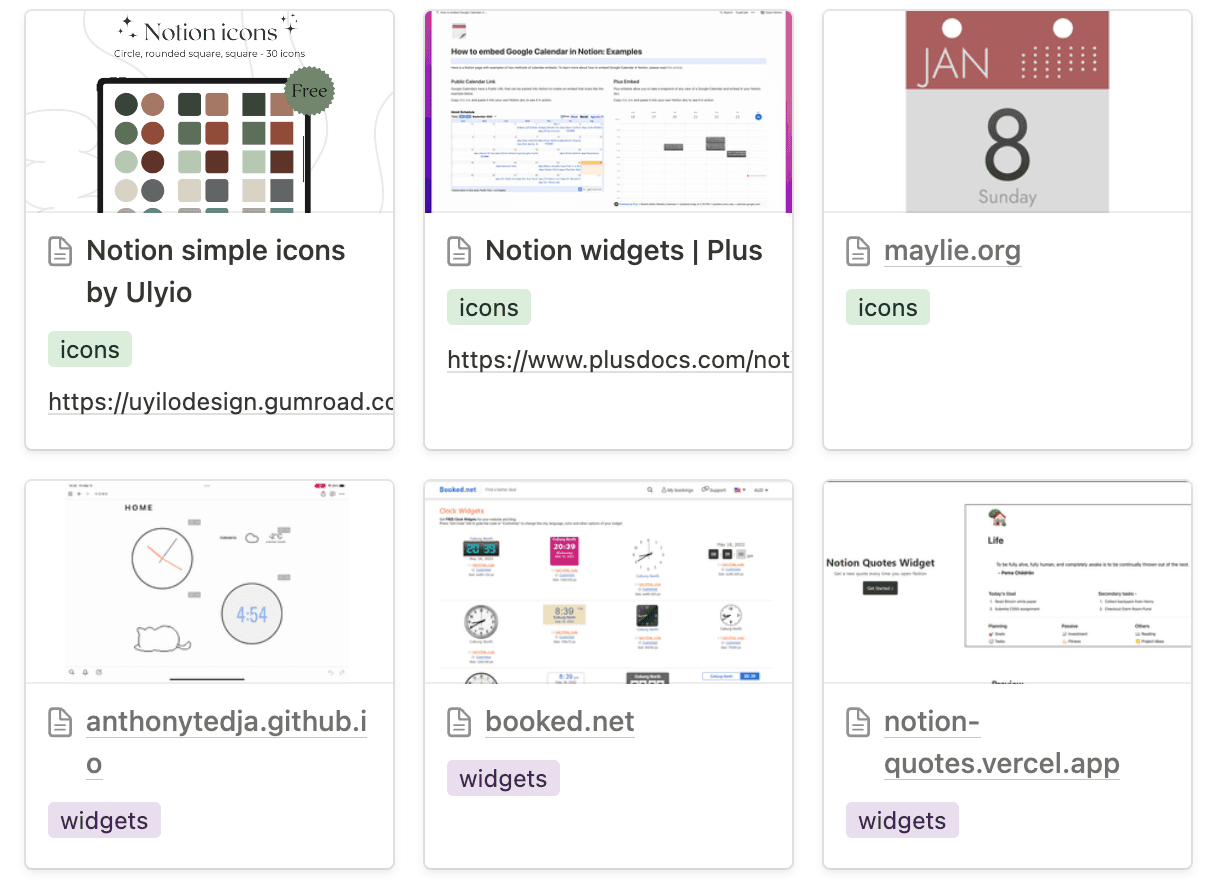This screenshot has height=886, width=1214.
Task: Click "Support" in the booked.net preview
Action: coord(714,489)
